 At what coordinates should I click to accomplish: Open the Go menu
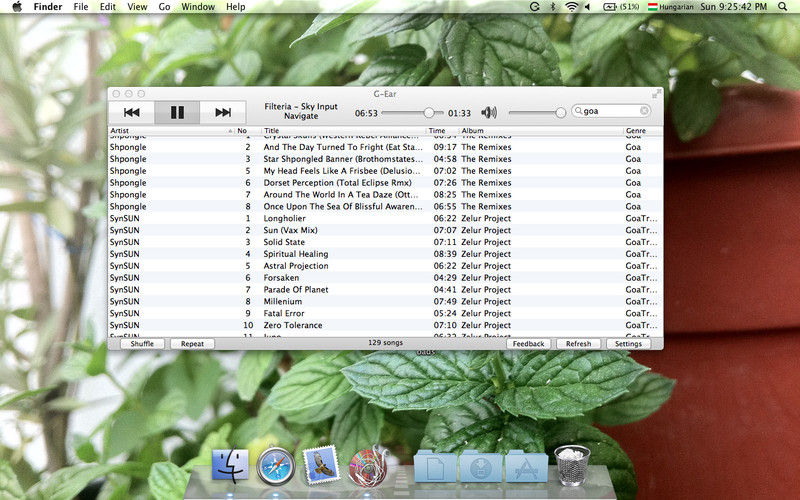click(164, 7)
